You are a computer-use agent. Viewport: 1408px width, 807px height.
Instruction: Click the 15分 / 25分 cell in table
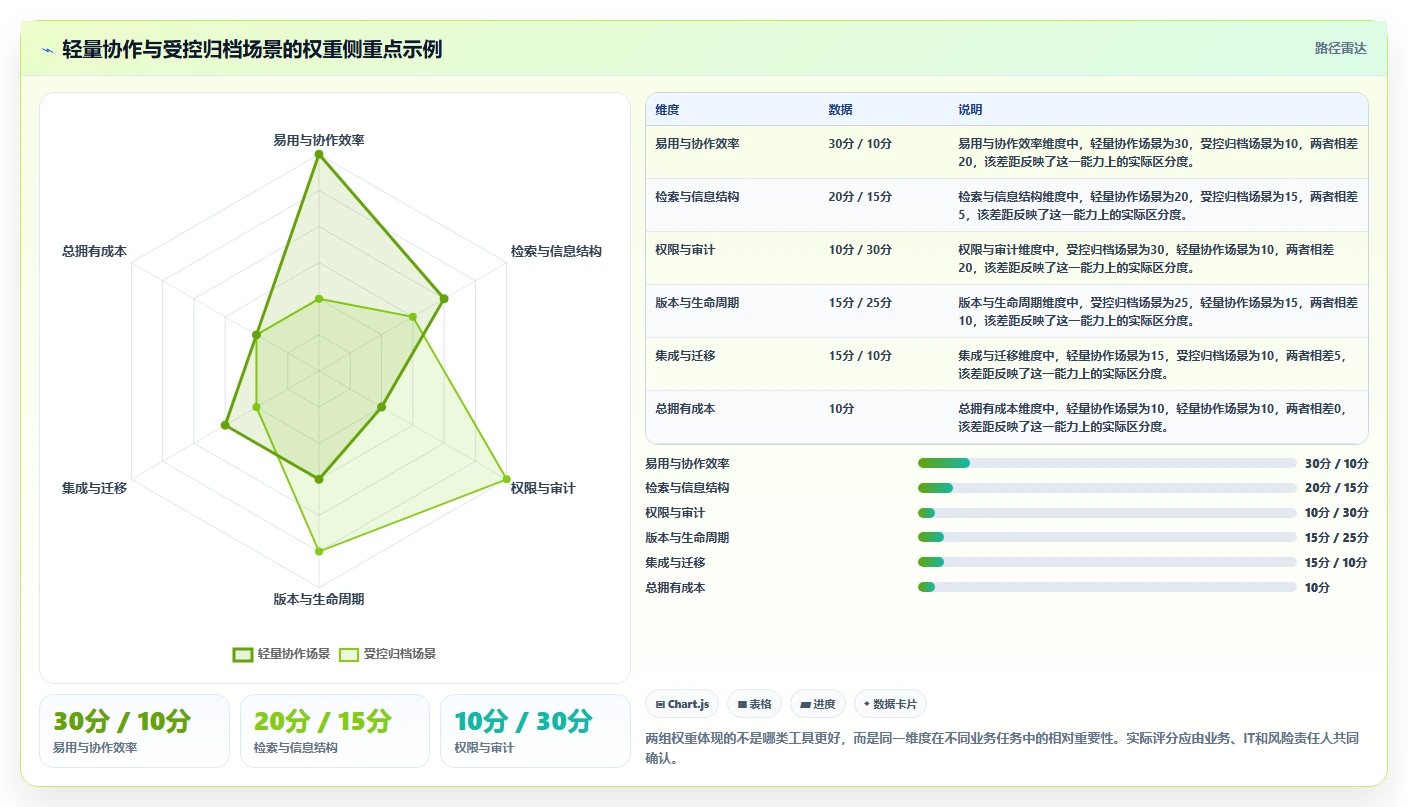point(860,303)
